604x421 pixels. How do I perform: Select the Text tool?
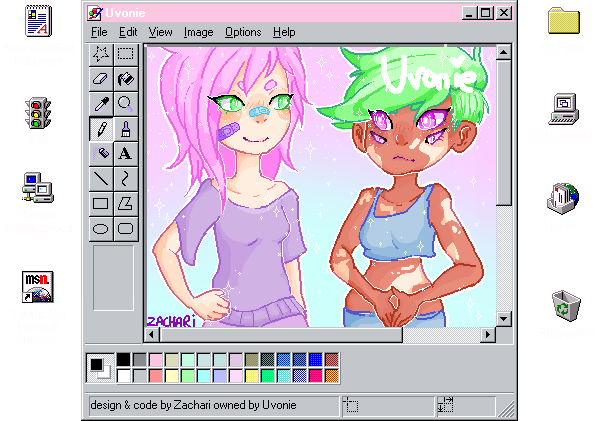(x=126, y=154)
